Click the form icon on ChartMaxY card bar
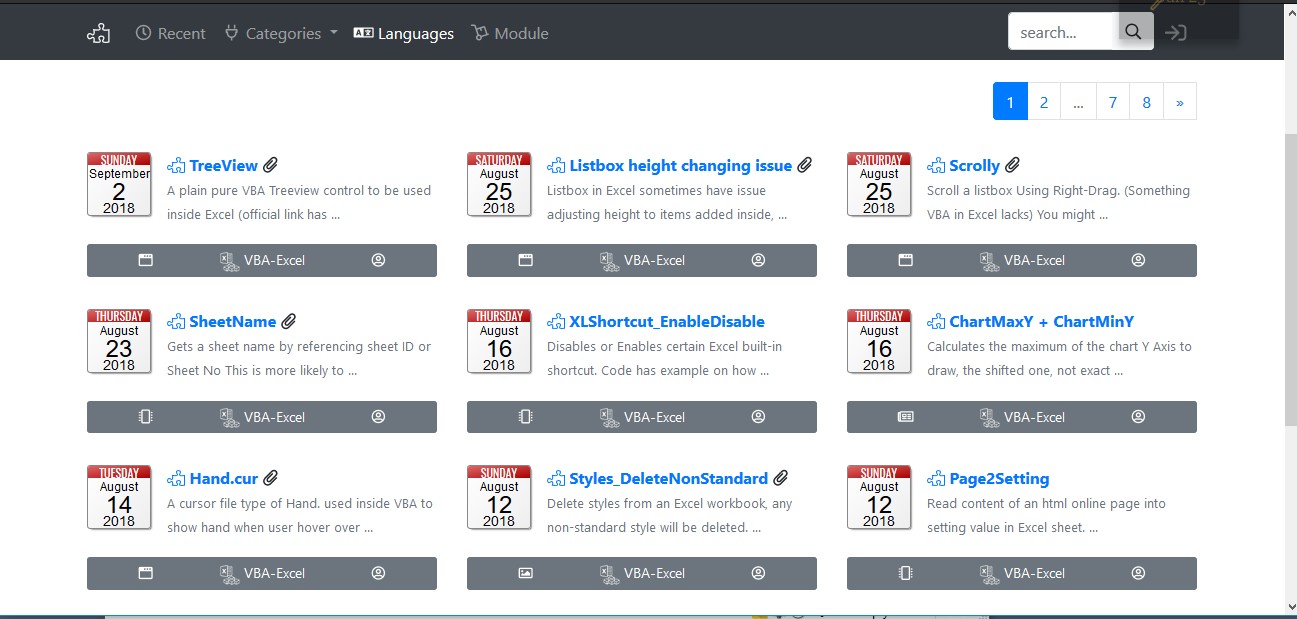The height and width of the screenshot is (619, 1297). coord(905,417)
